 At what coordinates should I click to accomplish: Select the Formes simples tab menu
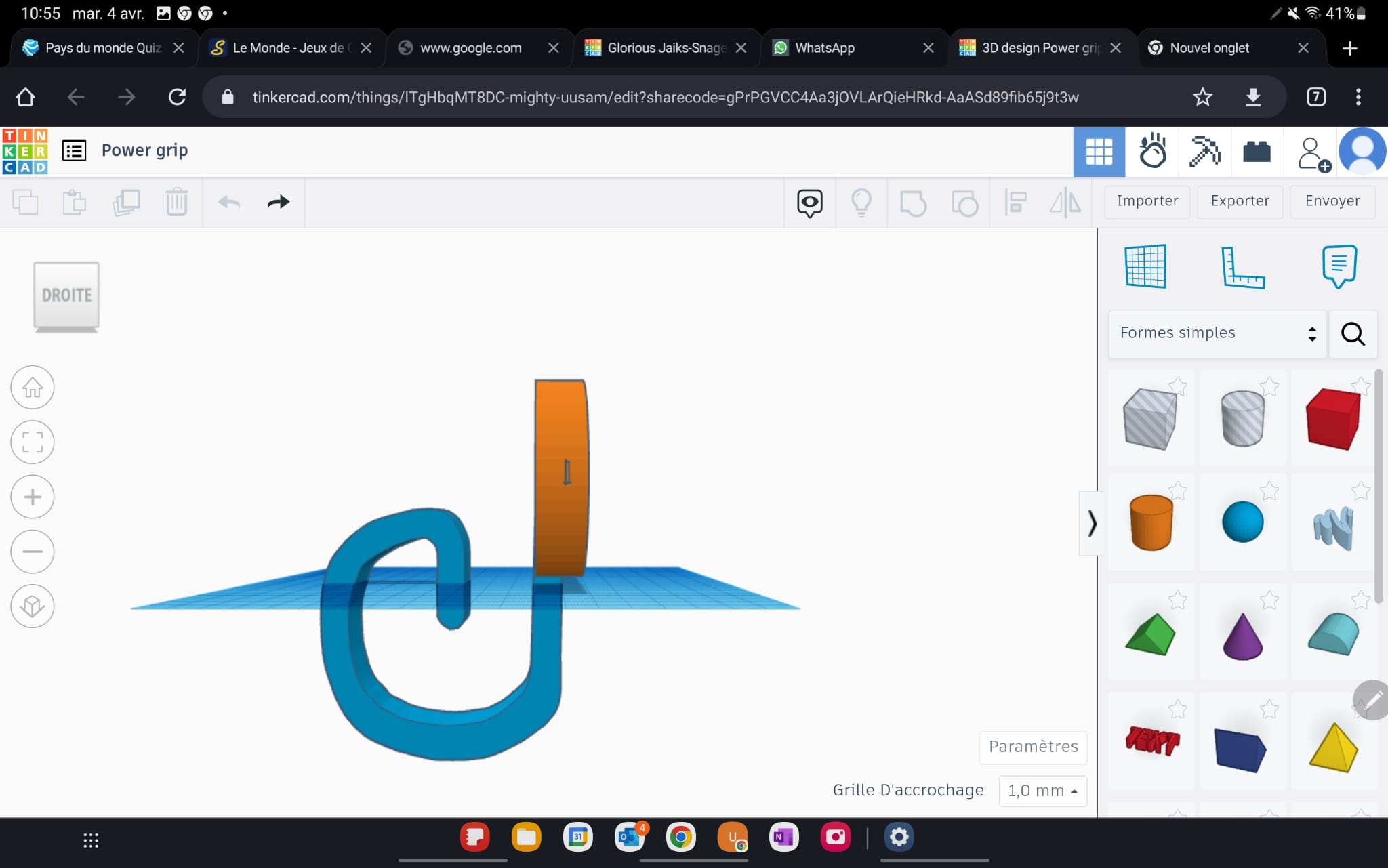[x=1217, y=333]
